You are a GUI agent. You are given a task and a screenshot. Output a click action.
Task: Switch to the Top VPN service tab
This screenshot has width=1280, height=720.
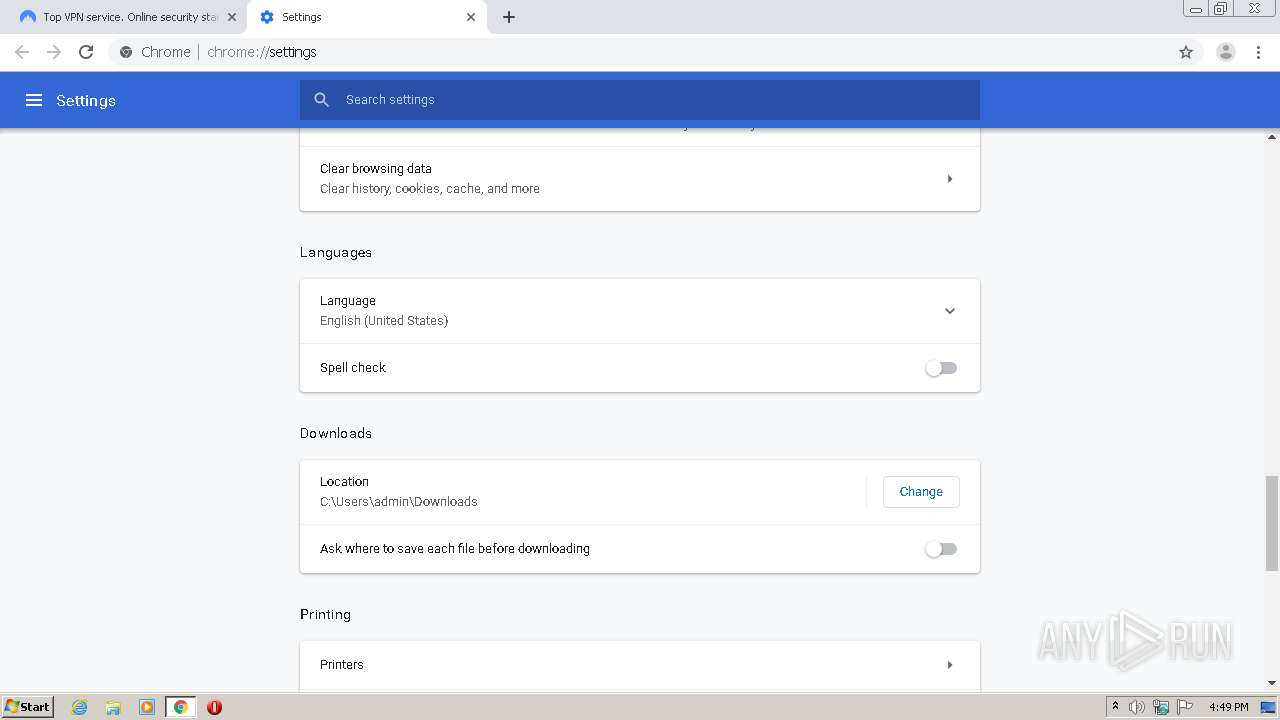point(128,17)
